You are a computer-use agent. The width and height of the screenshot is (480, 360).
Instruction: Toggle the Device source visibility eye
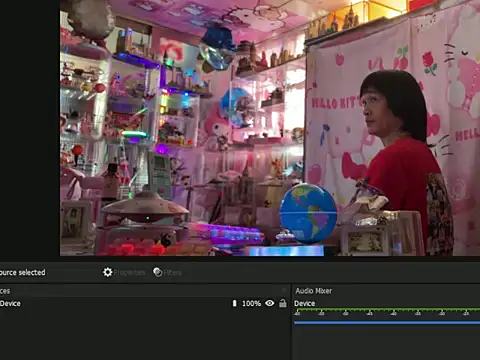click(270, 303)
